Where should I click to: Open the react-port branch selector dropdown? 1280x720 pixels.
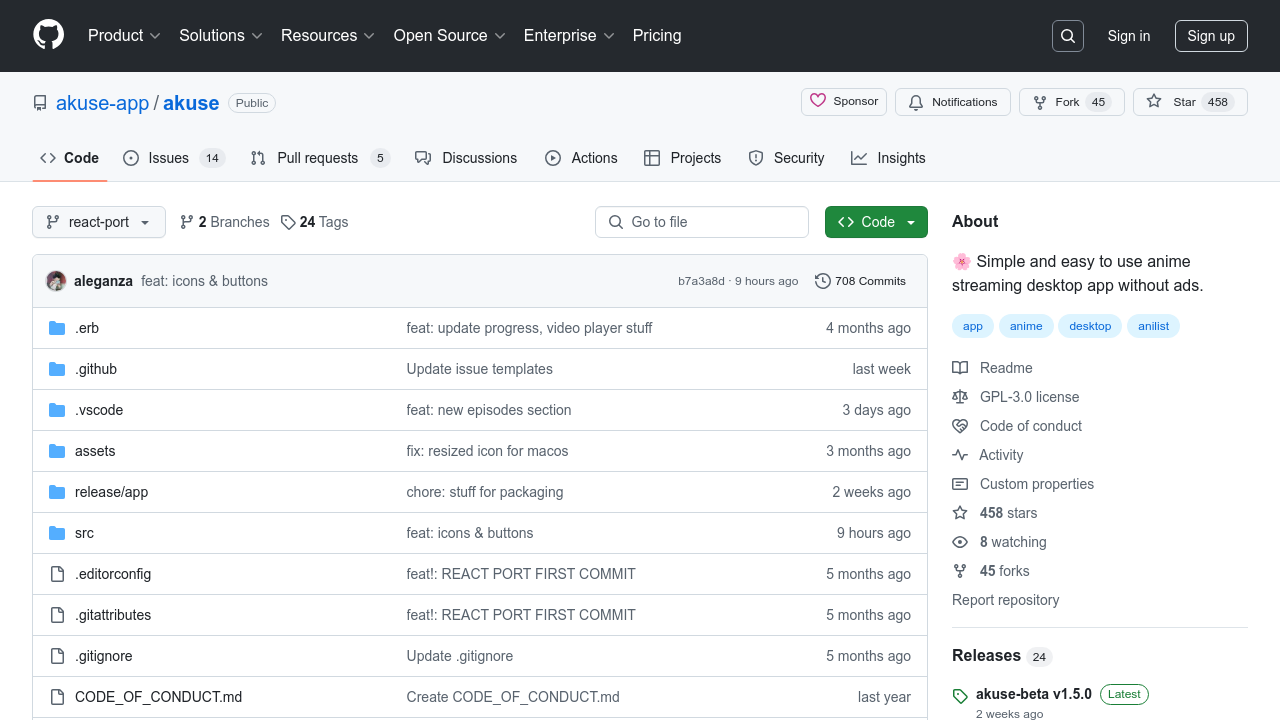click(99, 222)
